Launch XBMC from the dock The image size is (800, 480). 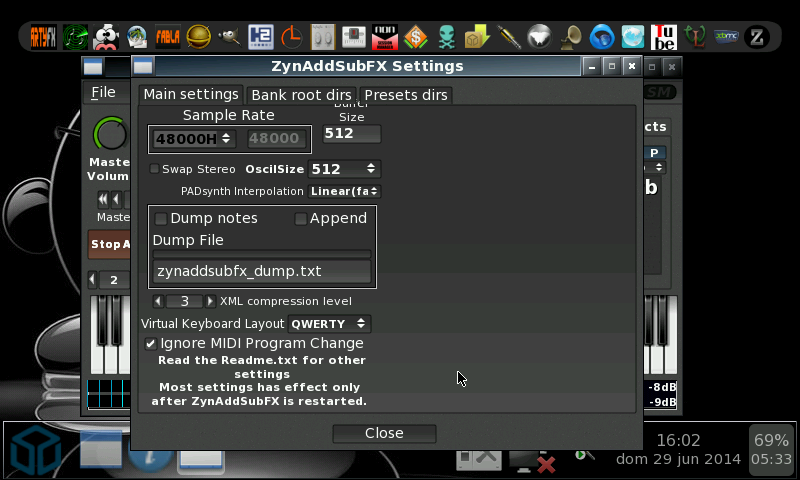[726, 37]
